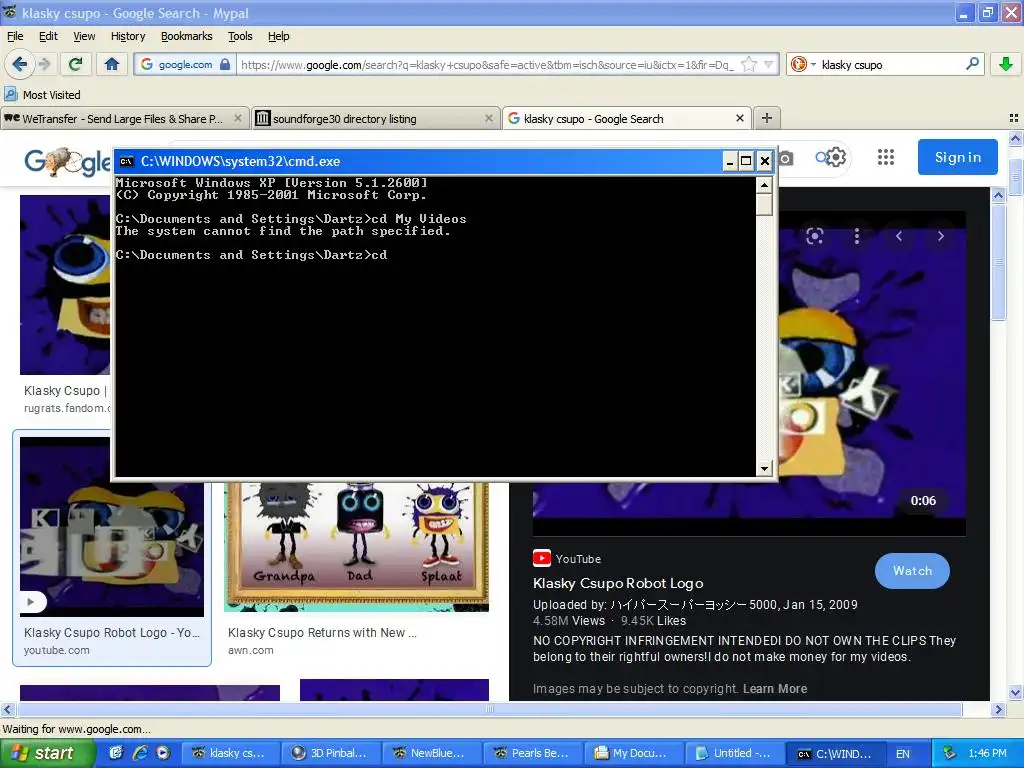Image resolution: width=1024 pixels, height=768 pixels.
Task: Click the search bar magnifier icon
Action: 972,64
